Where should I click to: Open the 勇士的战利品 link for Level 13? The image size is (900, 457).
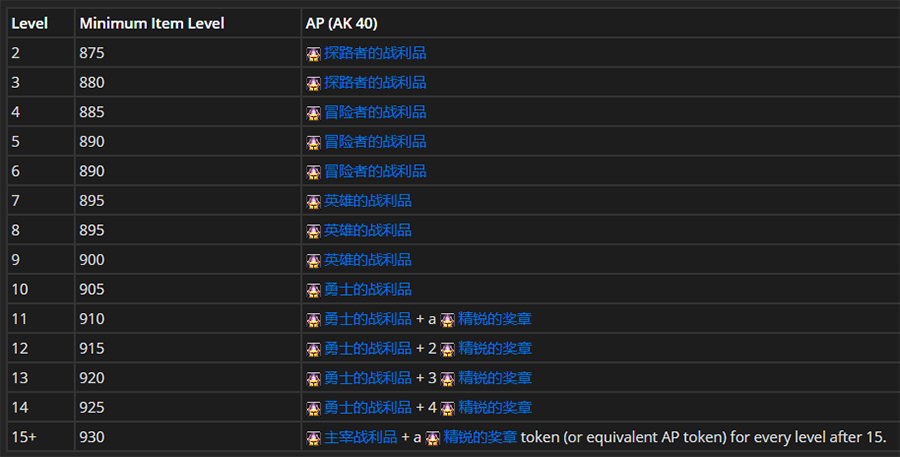click(367, 378)
